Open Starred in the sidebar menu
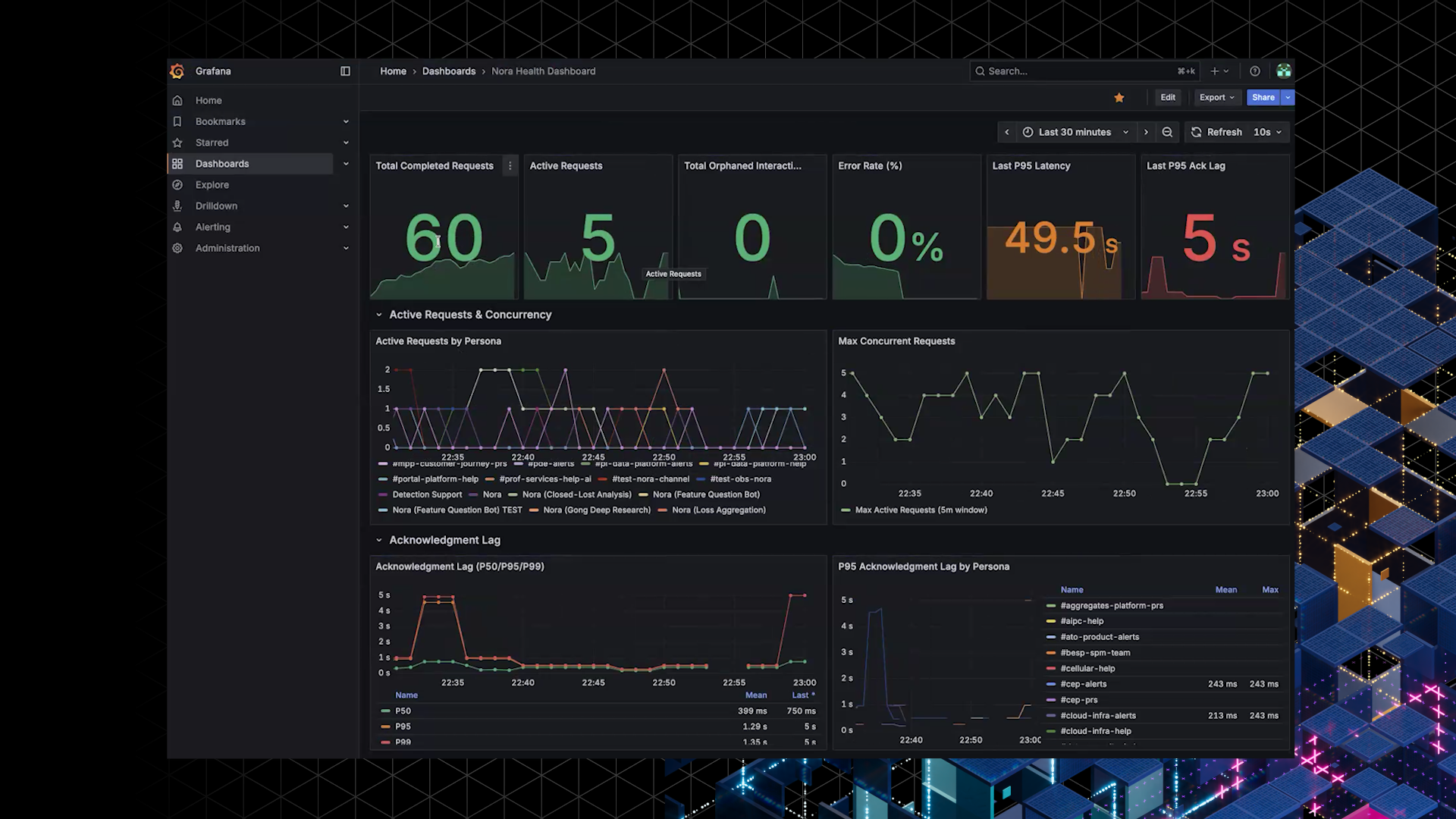 (212, 143)
